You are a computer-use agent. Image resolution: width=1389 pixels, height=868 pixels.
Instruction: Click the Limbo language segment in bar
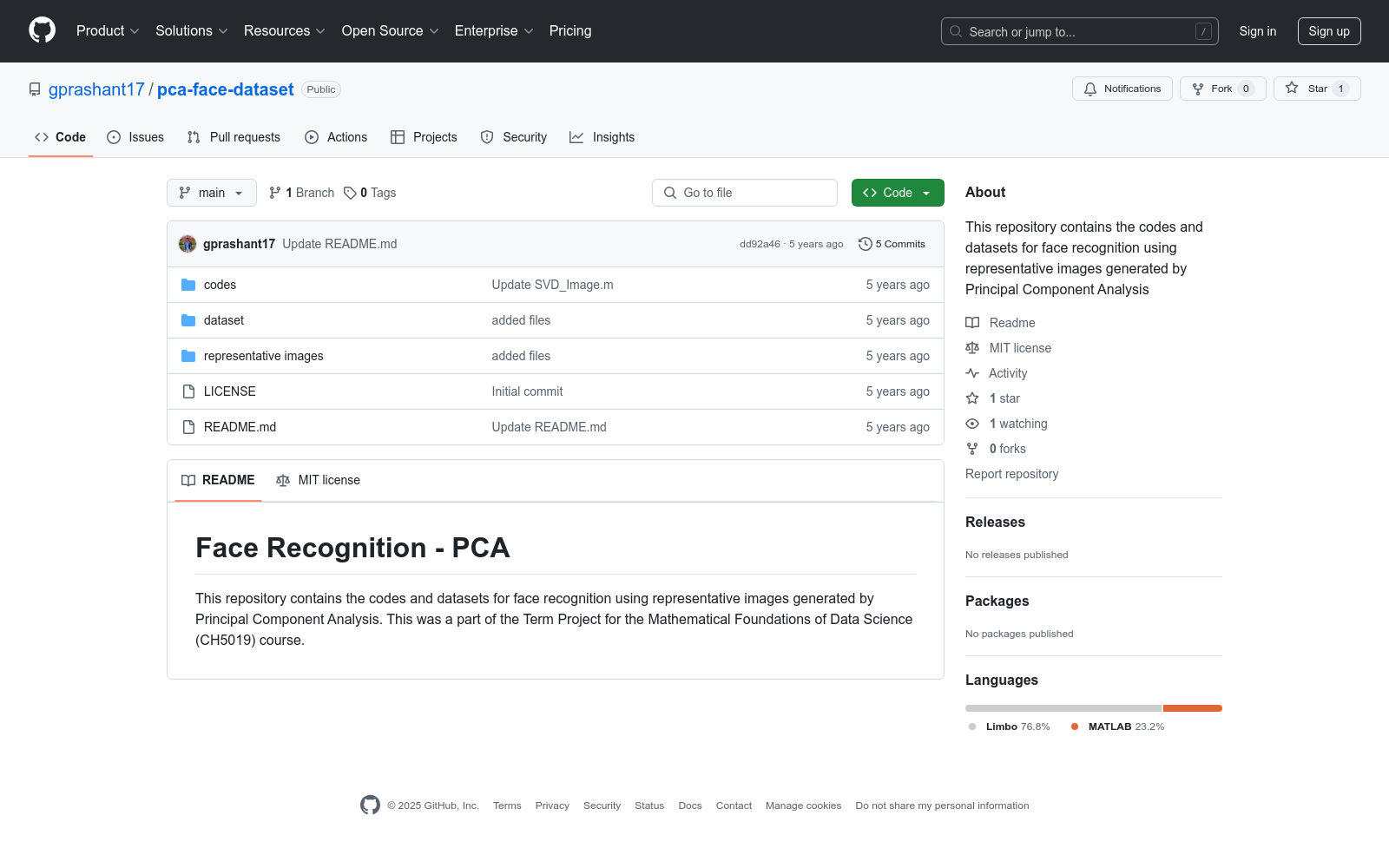1063,708
